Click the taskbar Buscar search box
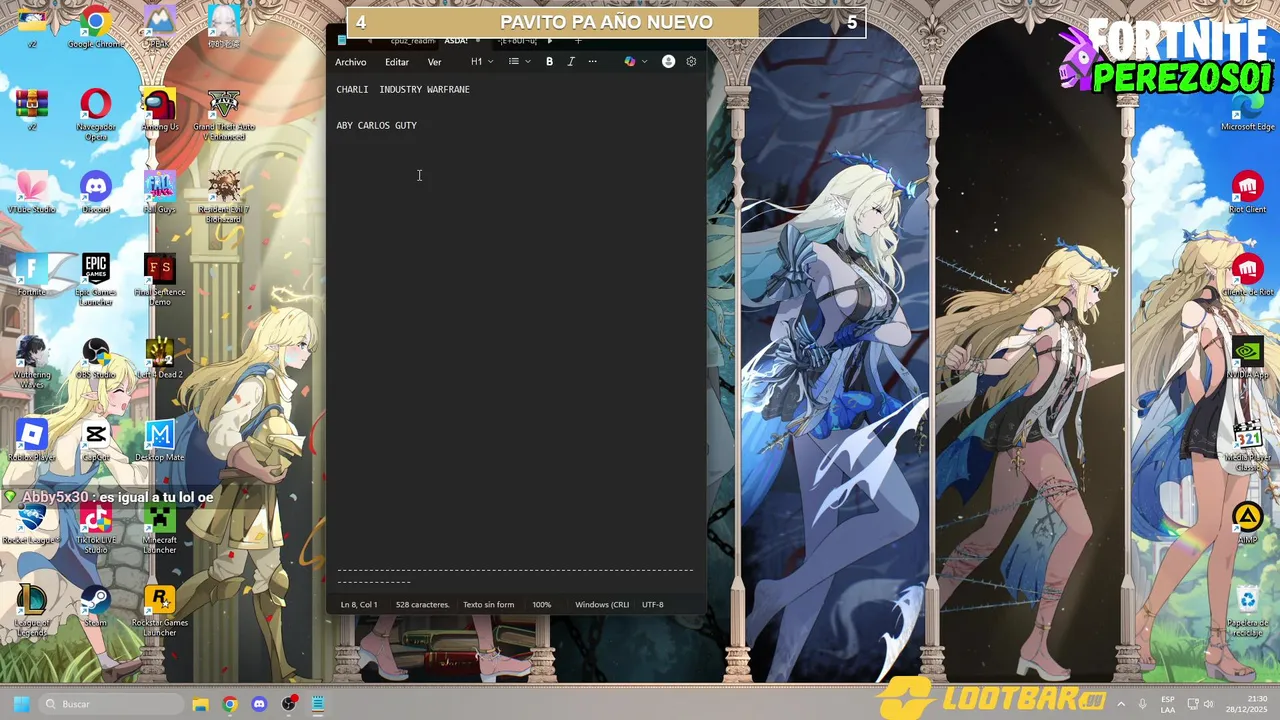 click(111, 704)
